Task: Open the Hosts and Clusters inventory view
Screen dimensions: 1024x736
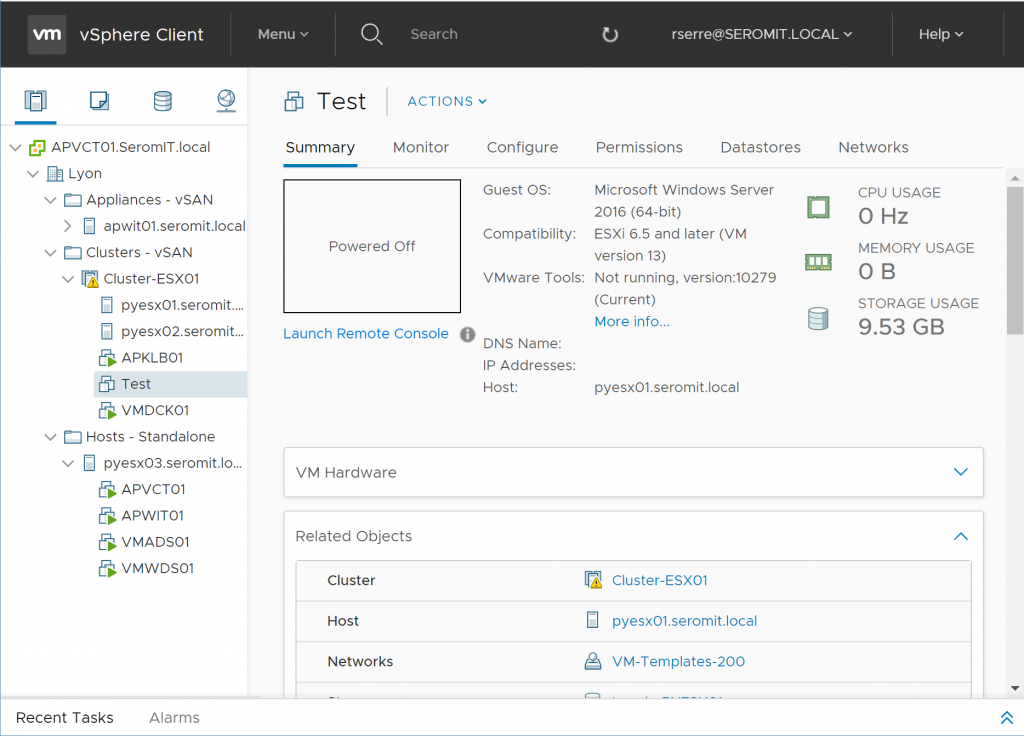Action: point(36,100)
